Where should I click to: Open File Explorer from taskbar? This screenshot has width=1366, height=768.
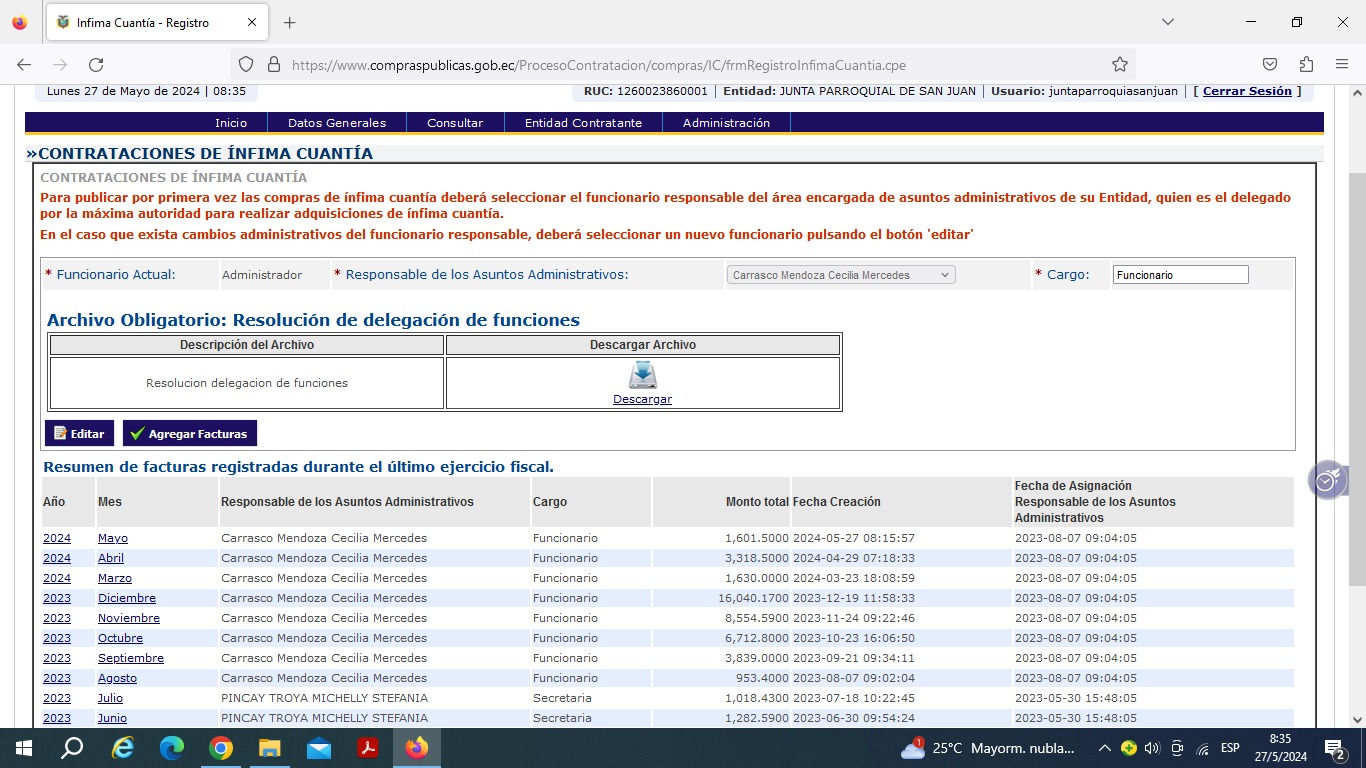[270, 748]
